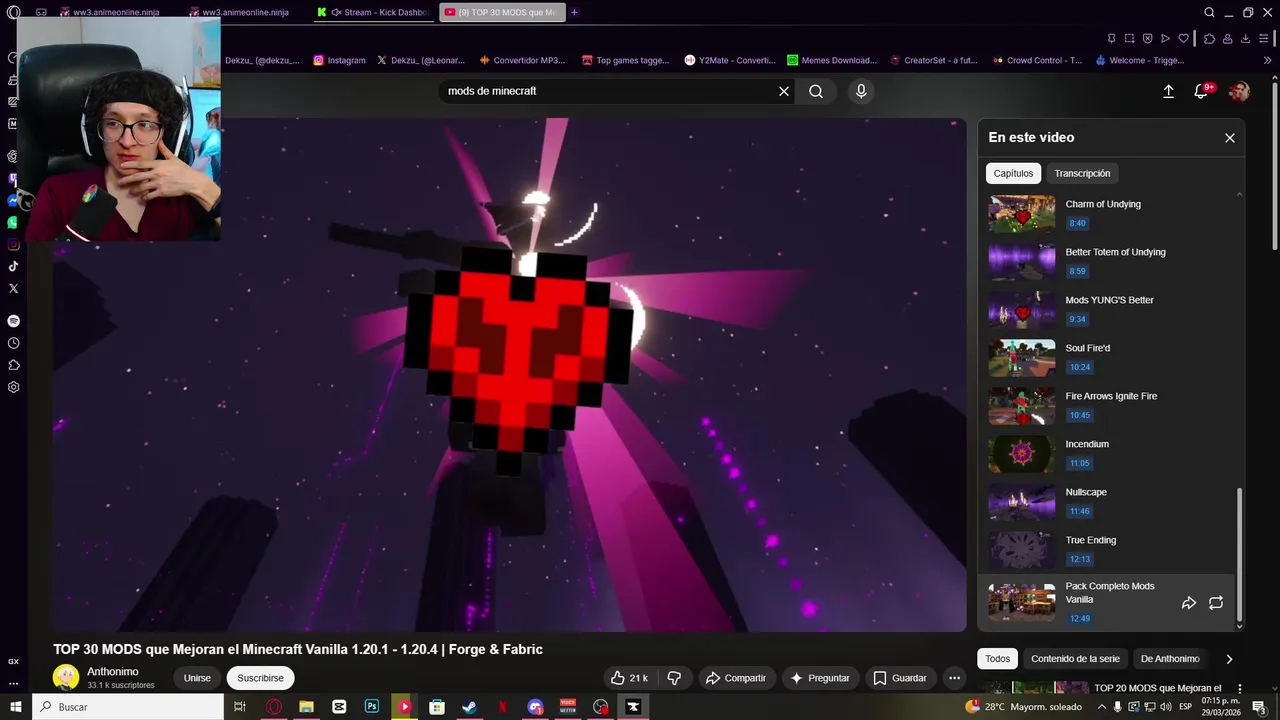Open Opera easy setup menu icon

tap(1265, 39)
